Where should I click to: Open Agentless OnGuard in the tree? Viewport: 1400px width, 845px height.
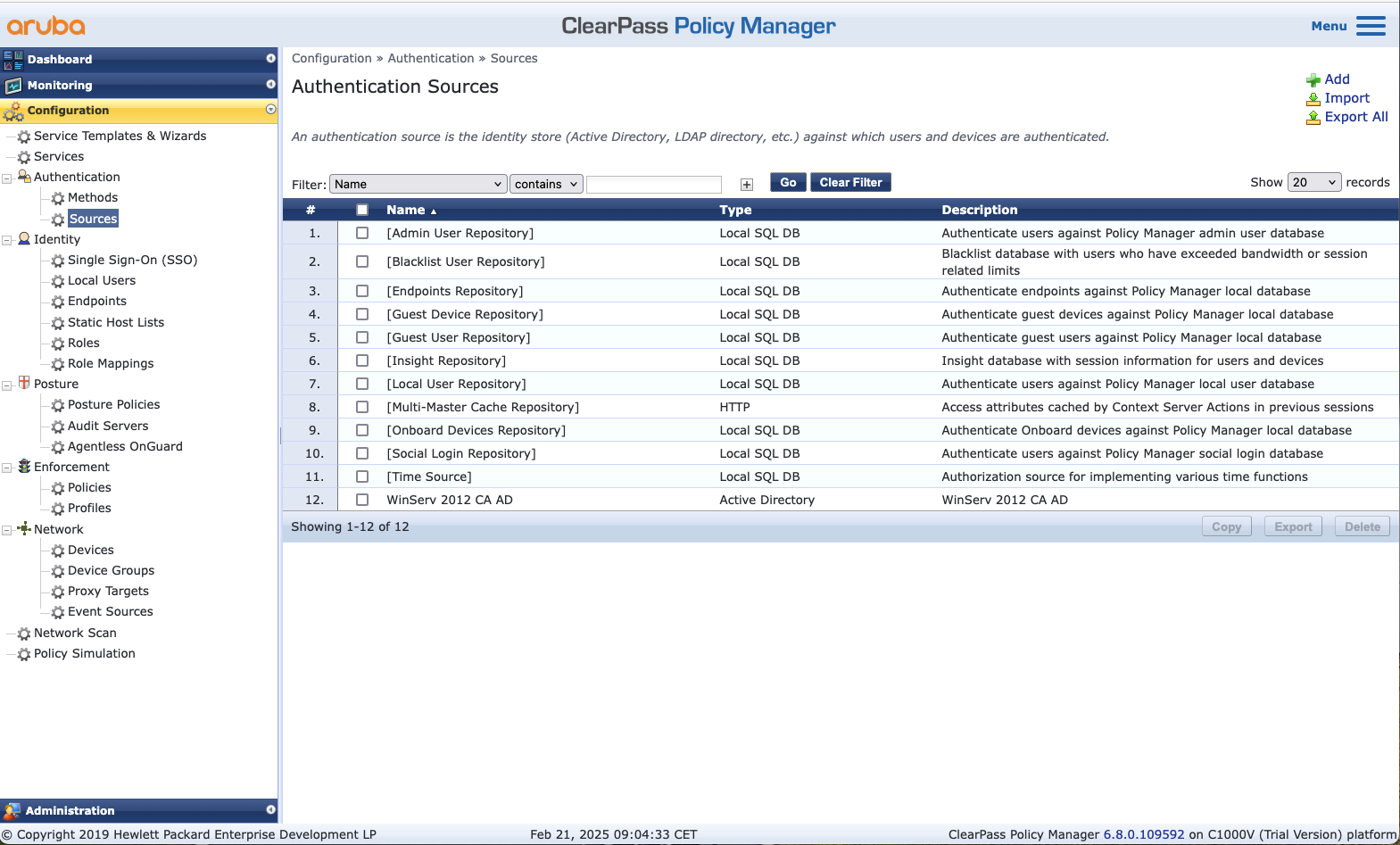(125, 446)
